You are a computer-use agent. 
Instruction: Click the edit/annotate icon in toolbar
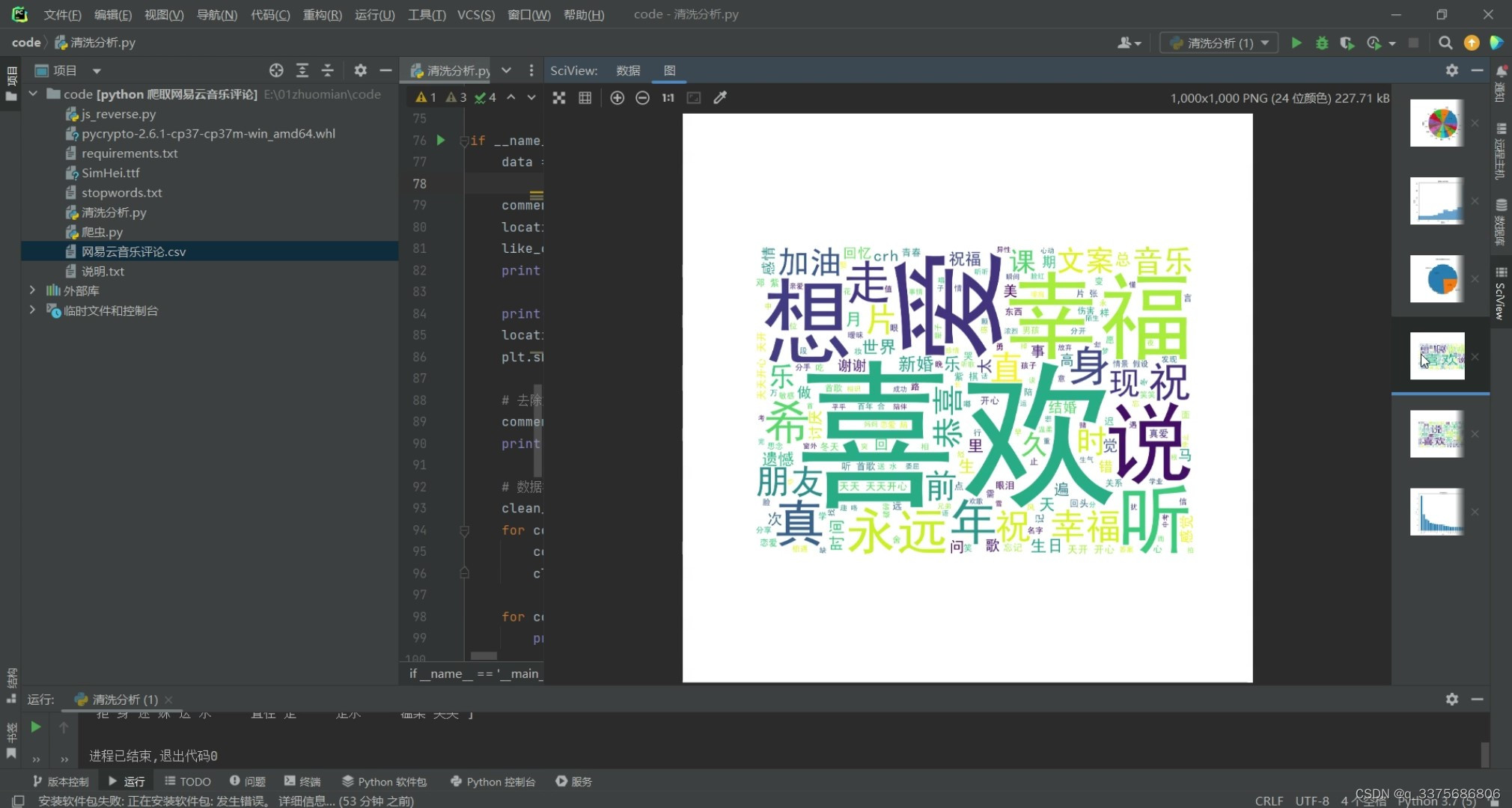point(720,97)
